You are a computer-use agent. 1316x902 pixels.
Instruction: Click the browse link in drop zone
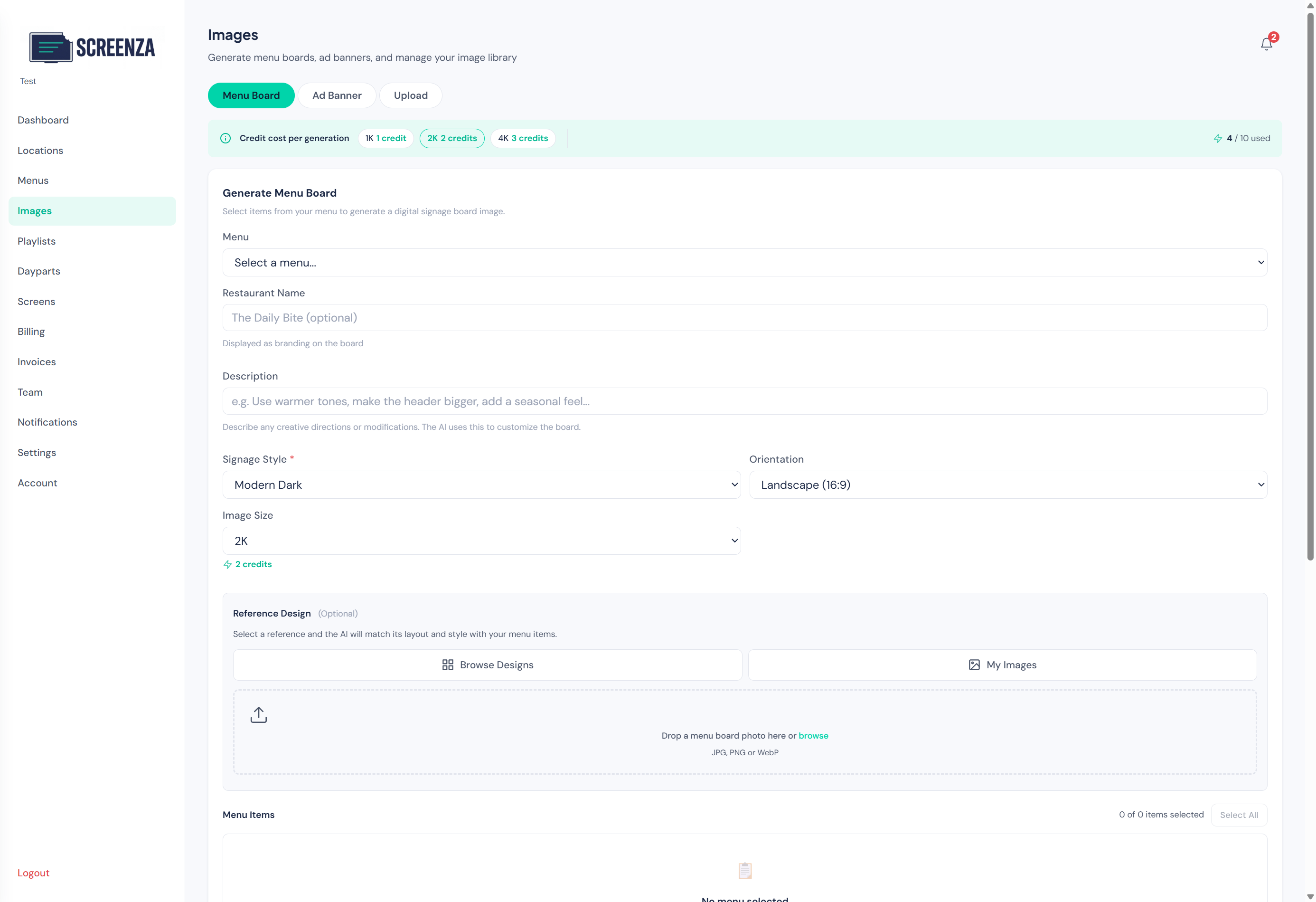[x=814, y=735]
